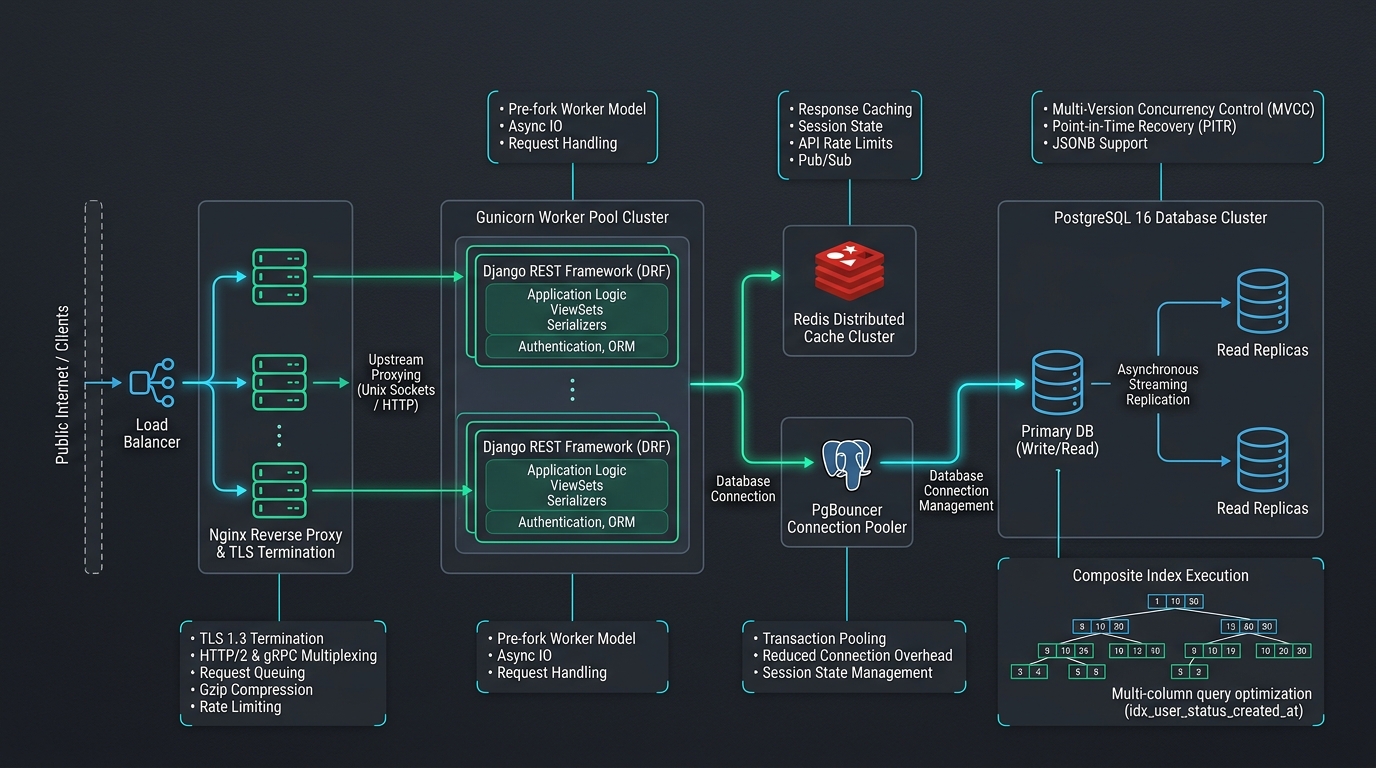The image size is (1376, 768).
Task: Select "Multi-column query optimization" text
Action: (1212, 693)
